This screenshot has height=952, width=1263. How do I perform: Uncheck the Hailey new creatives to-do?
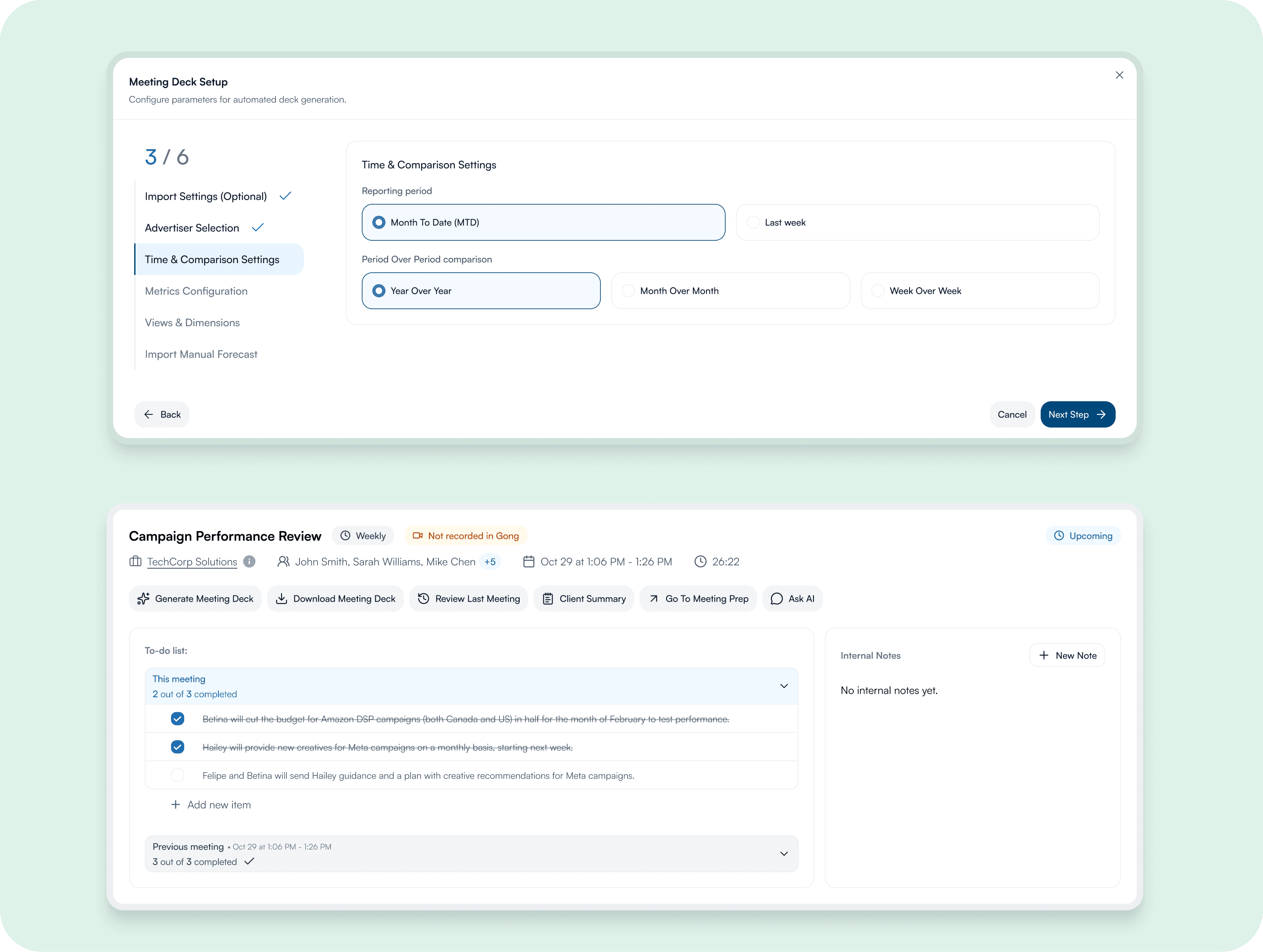click(178, 747)
